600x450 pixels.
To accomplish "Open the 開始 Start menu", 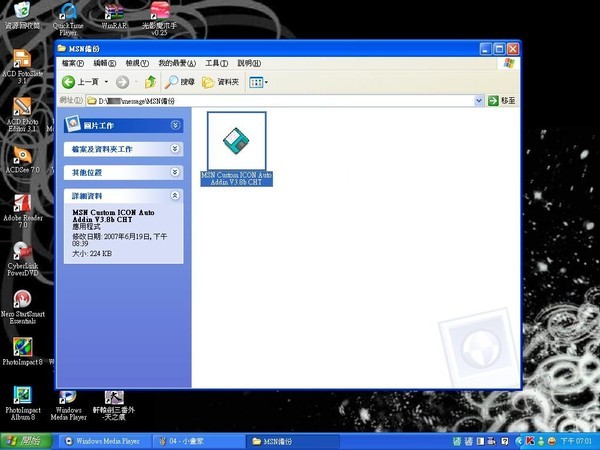I will tap(26, 441).
